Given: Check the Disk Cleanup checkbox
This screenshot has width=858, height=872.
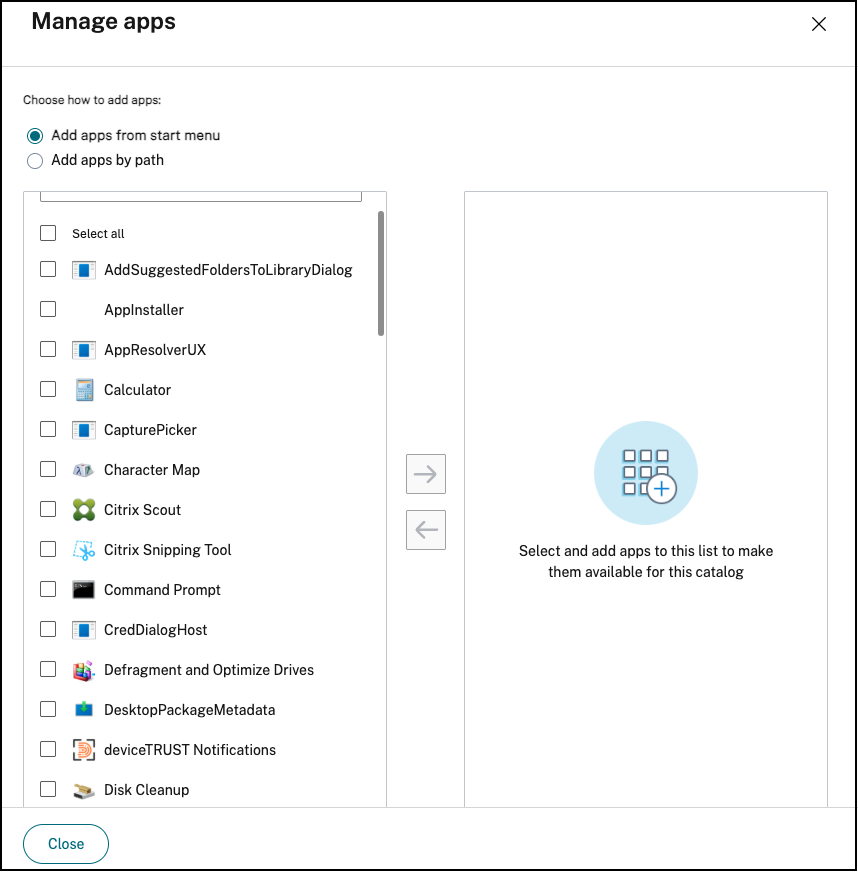Looking at the screenshot, I should tap(48, 789).
